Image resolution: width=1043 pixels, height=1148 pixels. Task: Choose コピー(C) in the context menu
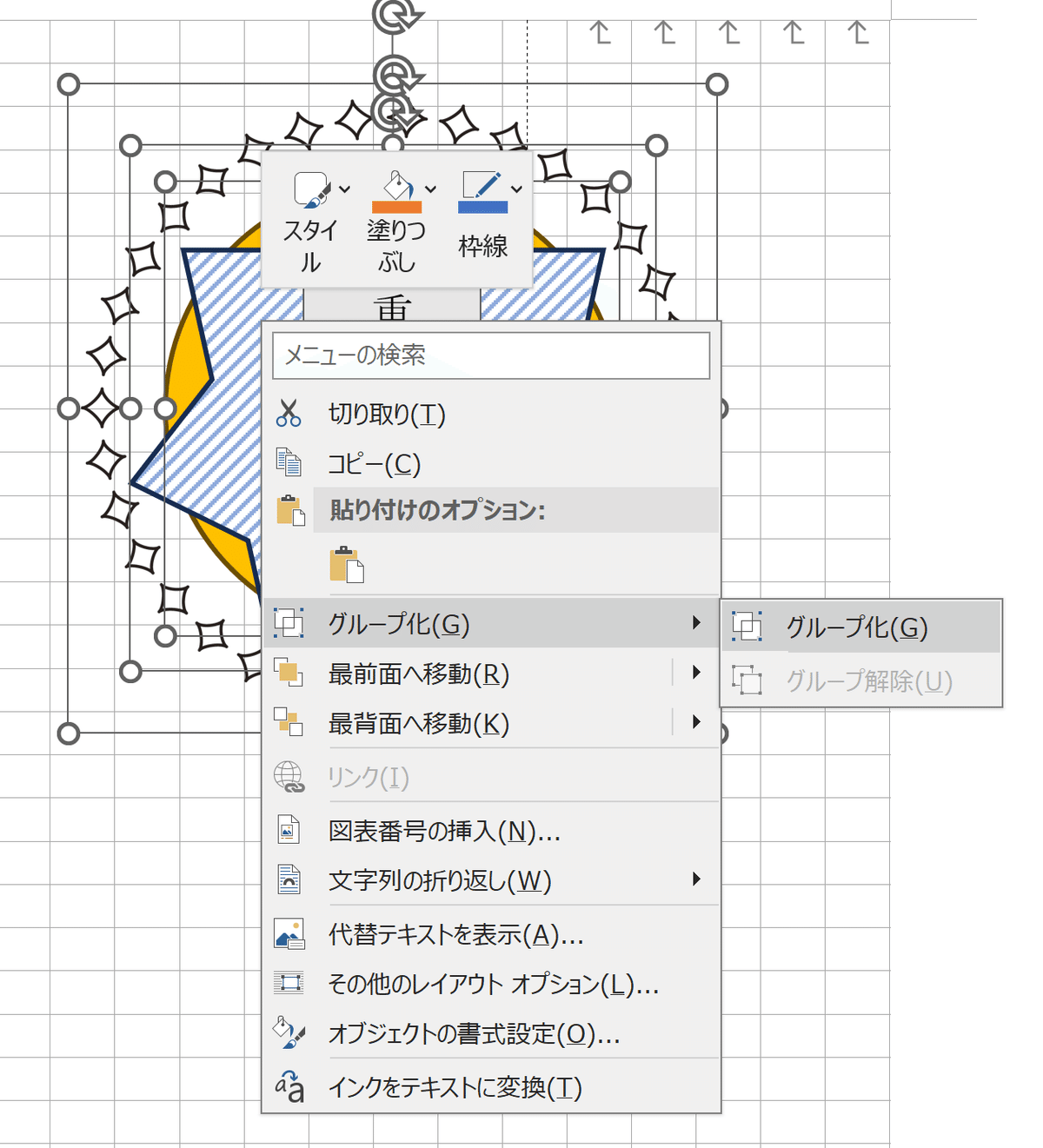click(491, 463)
